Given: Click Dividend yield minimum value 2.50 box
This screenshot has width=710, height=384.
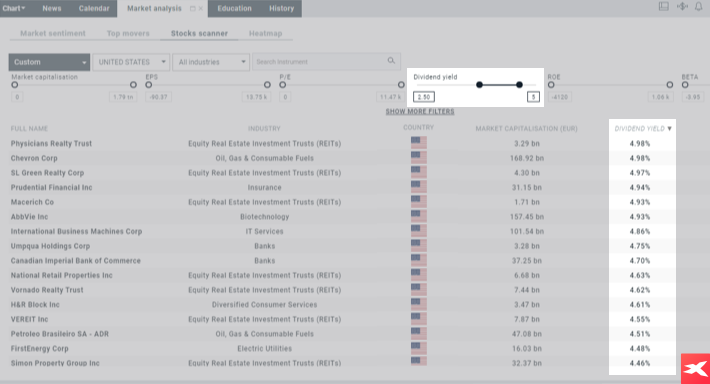Looking at the screenshot, I should coord(424,97).
